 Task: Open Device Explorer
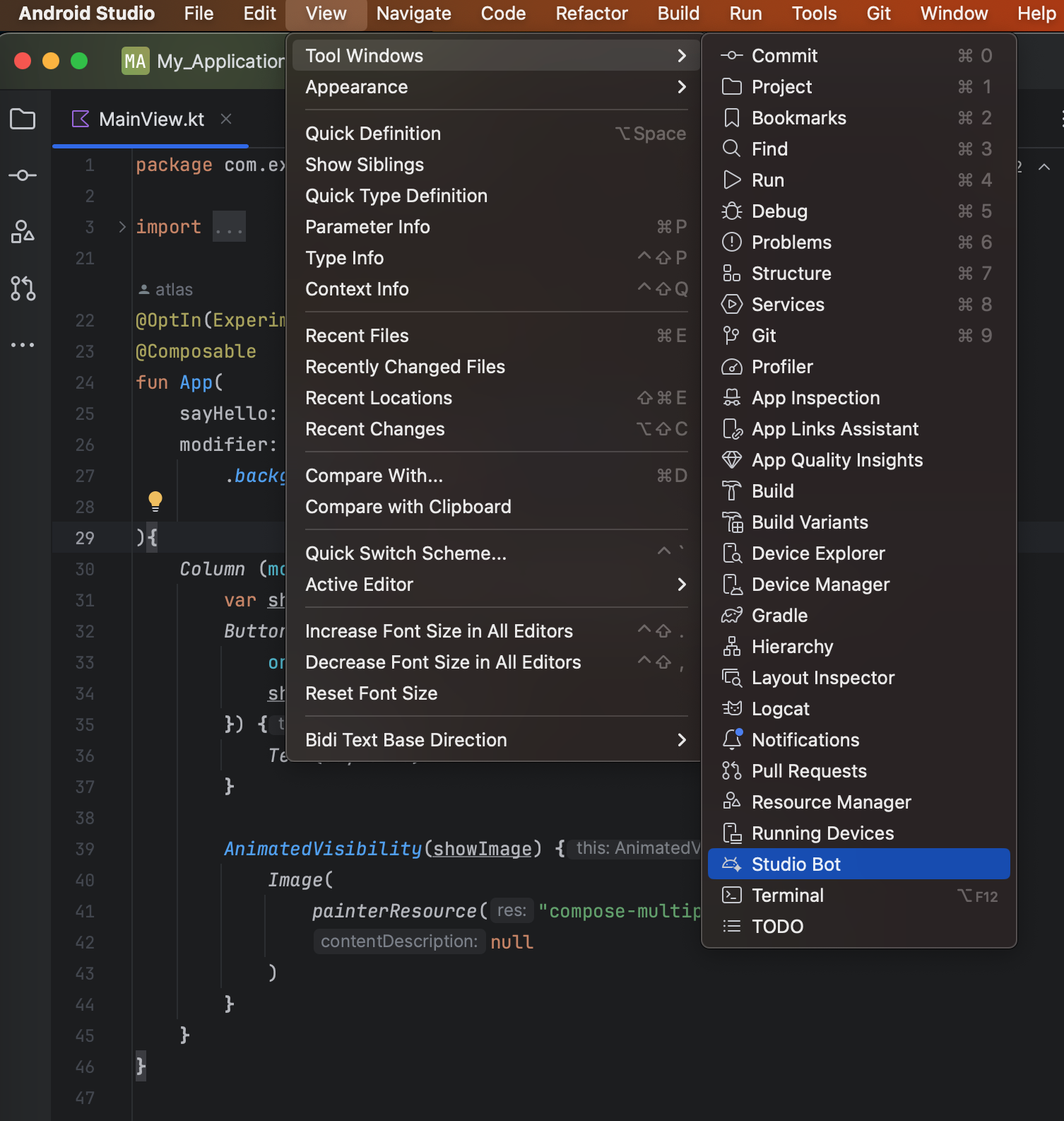pyautogui.click(x=858, y=553)
